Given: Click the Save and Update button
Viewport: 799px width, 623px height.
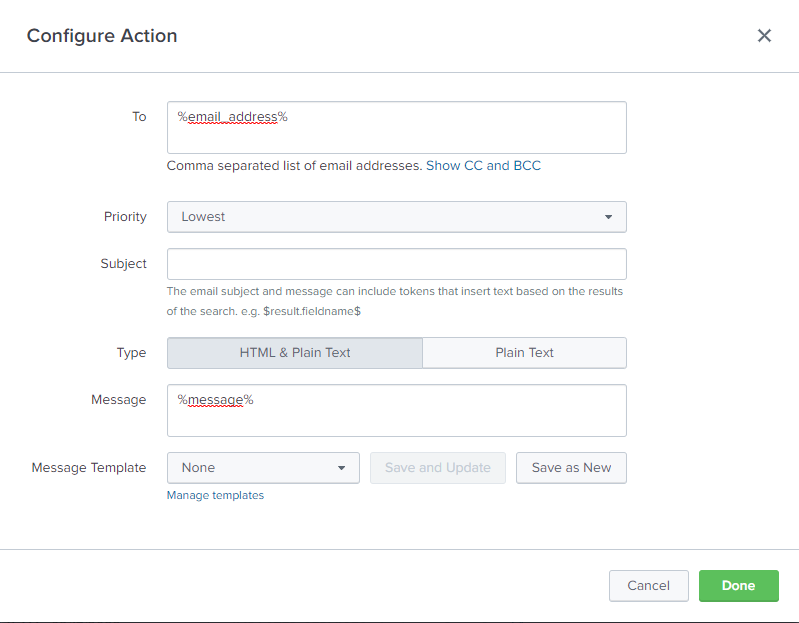Looking at the screenshot, I should pyautogui.click(x=437, y=468).
